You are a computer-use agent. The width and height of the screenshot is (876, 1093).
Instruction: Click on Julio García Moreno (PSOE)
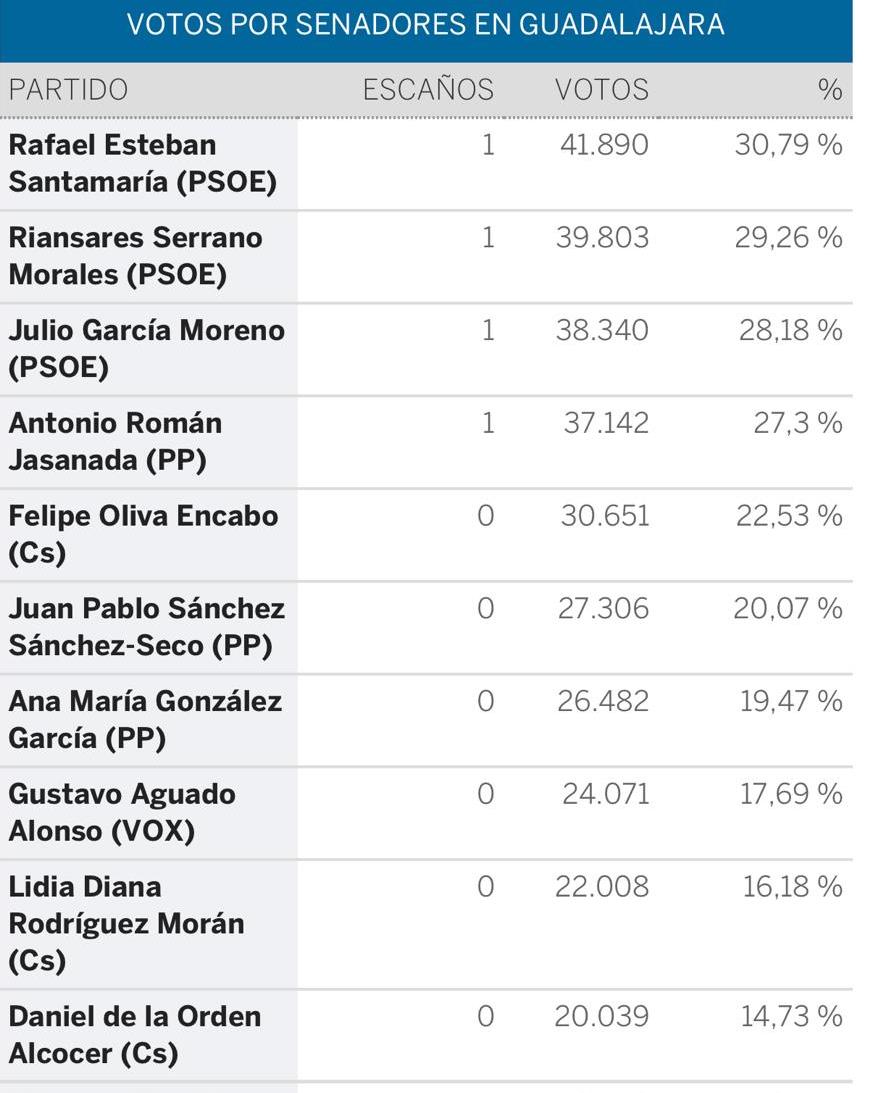click(146, 348)
